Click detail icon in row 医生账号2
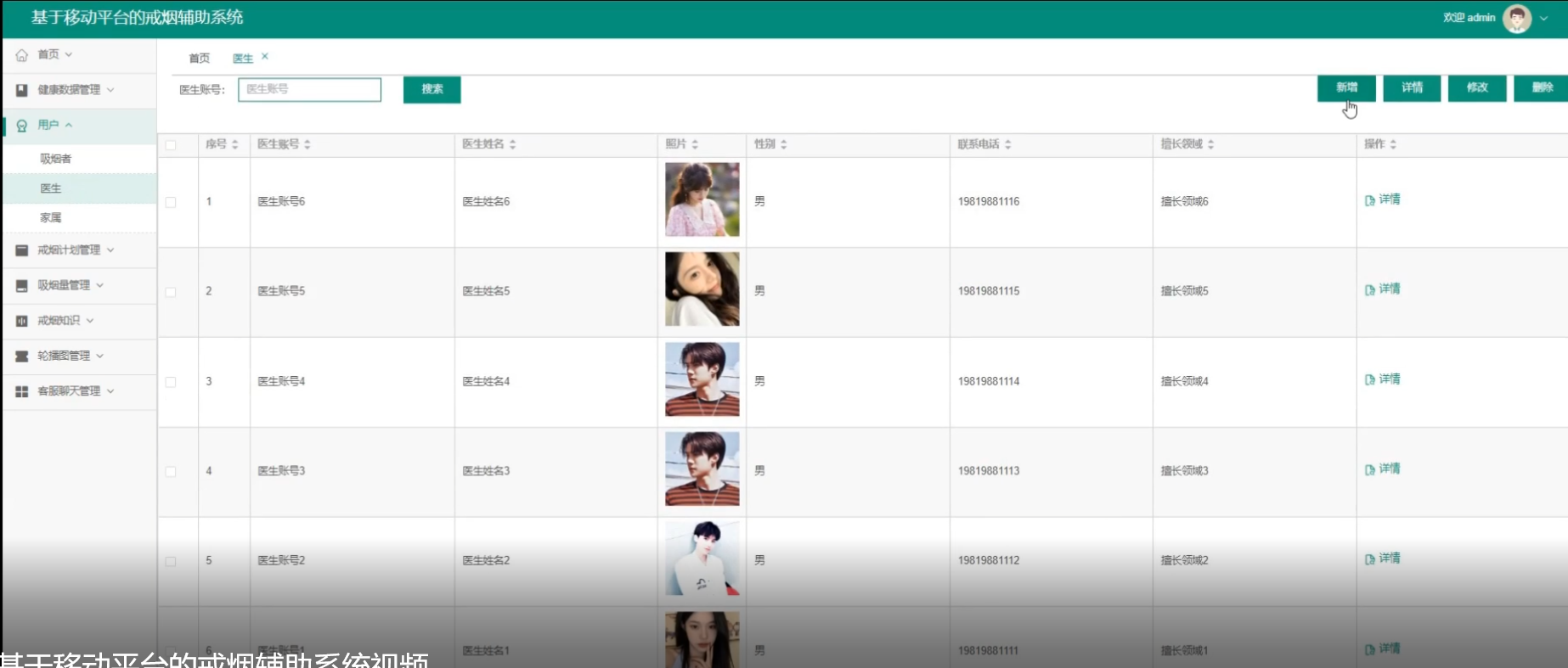The height and width of the screenshot is (668, 1568). coord(1370,559)
